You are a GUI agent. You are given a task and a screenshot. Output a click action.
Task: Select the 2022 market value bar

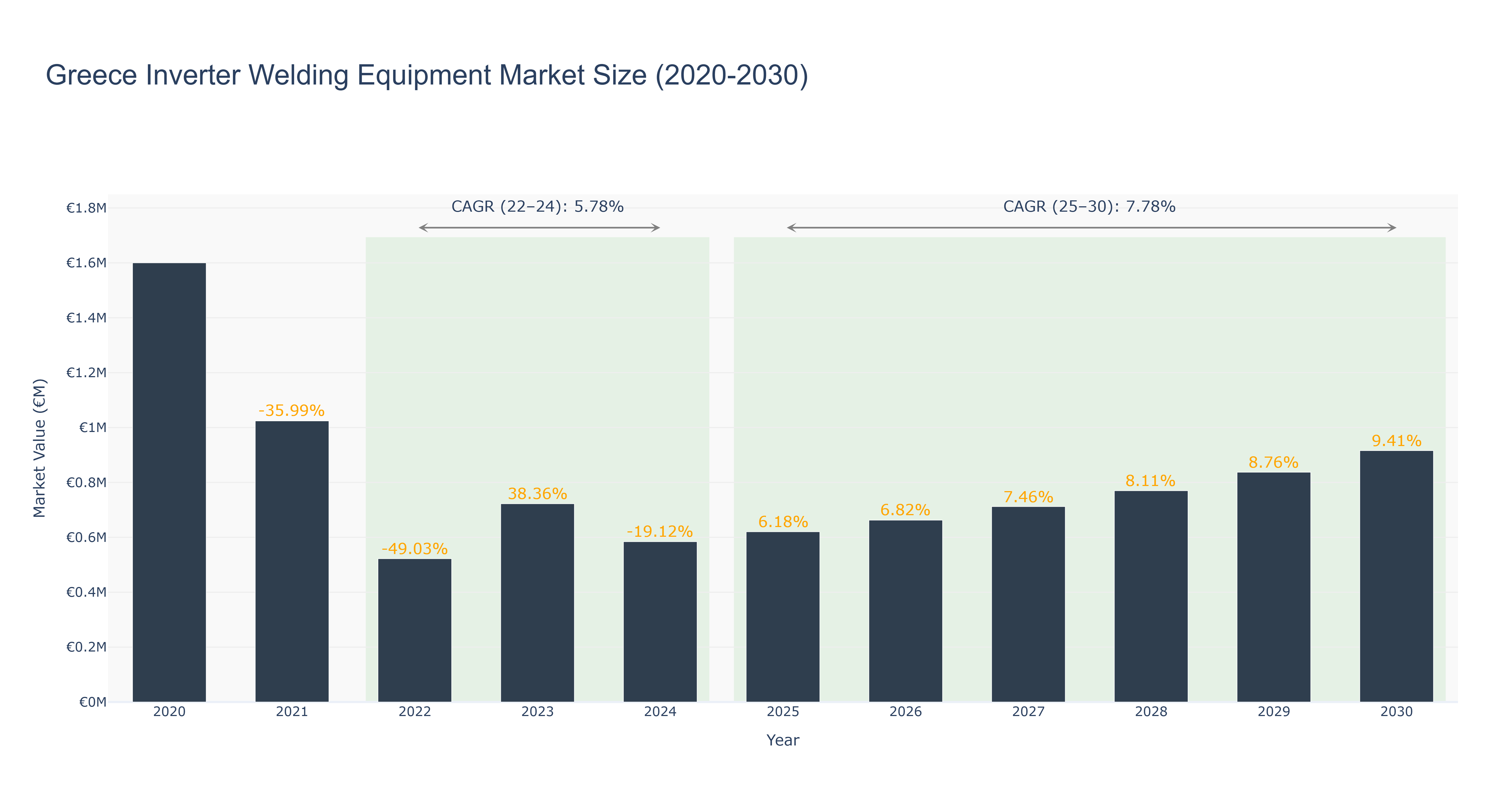414,630
